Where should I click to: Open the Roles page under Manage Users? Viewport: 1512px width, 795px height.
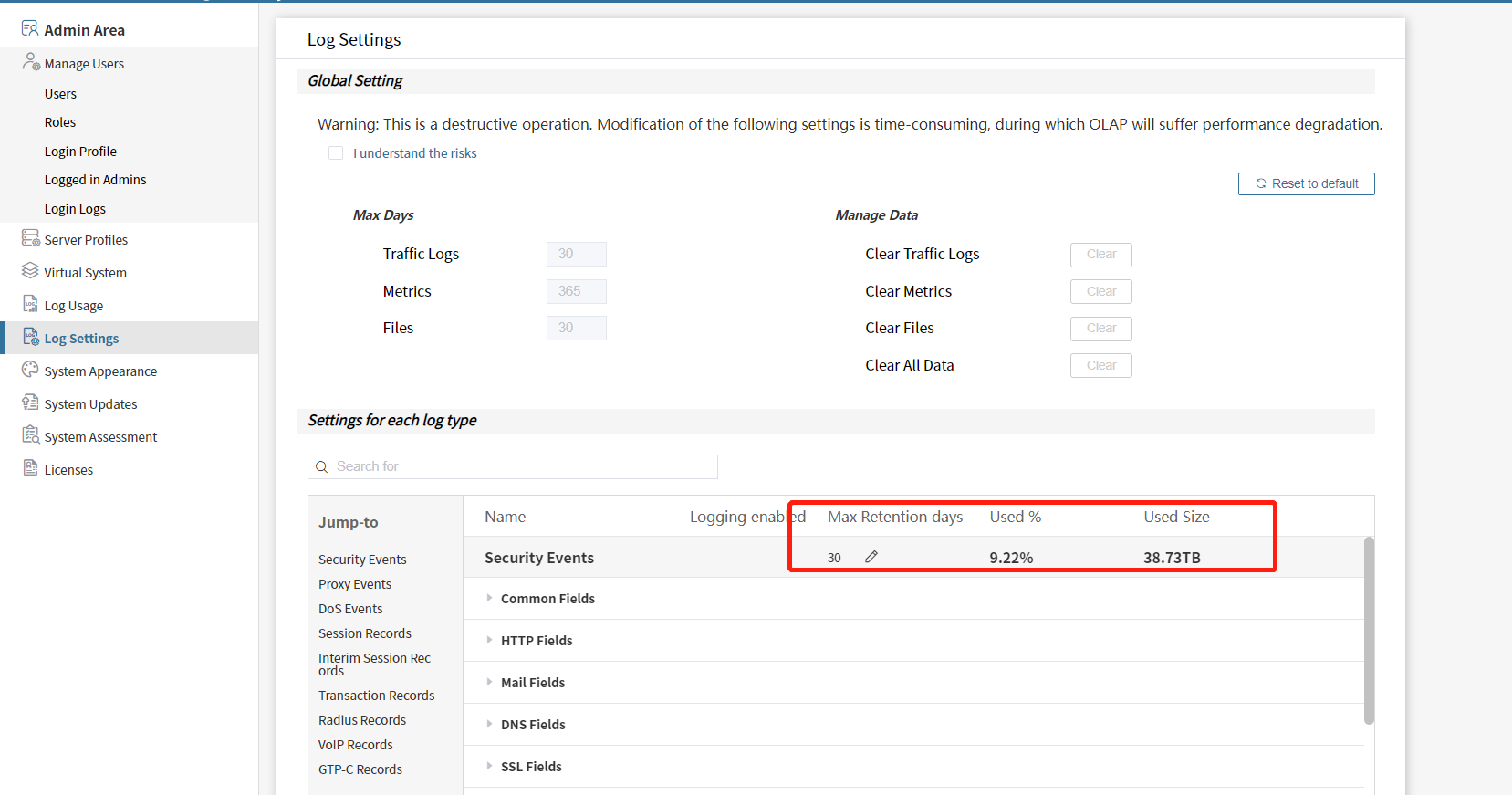point(60,122)
